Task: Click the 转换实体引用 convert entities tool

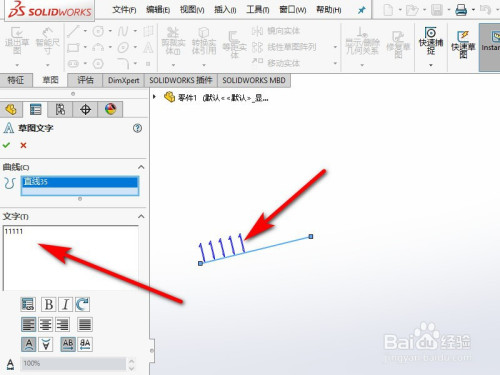Action: [204, 41]
